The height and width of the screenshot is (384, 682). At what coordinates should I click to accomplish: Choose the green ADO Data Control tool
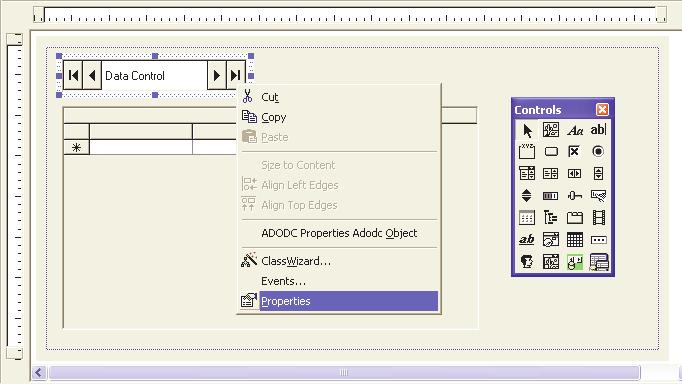575,262
